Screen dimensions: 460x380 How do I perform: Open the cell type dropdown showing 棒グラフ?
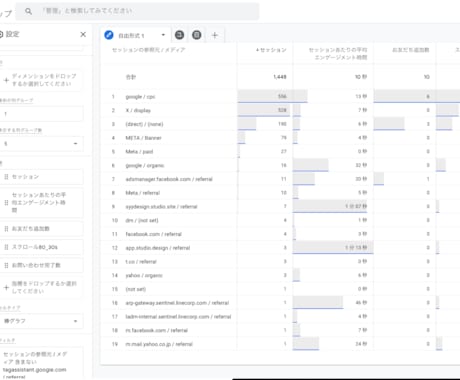(41, 321)
